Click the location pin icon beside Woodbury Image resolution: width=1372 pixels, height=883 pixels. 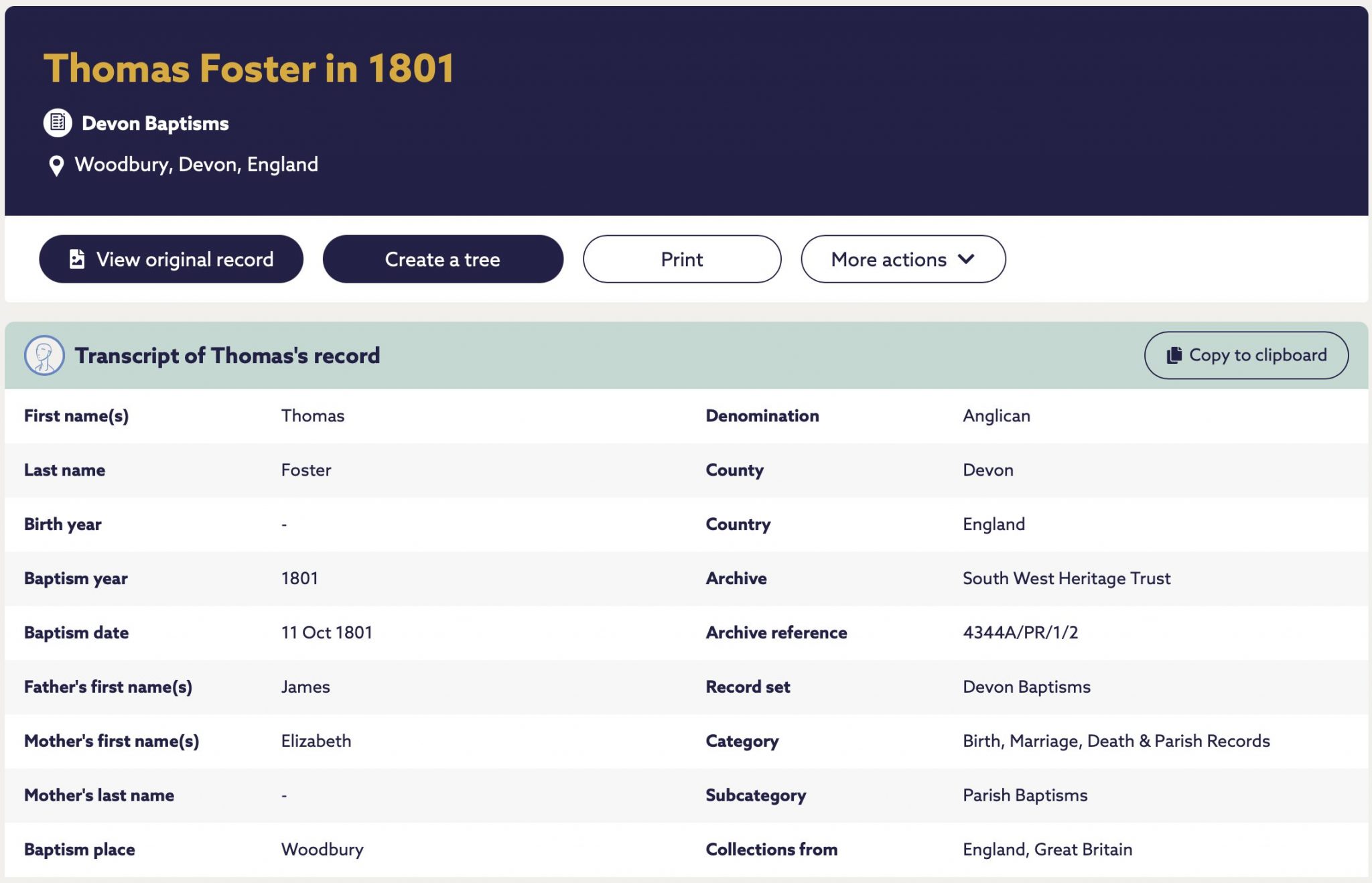56,165
